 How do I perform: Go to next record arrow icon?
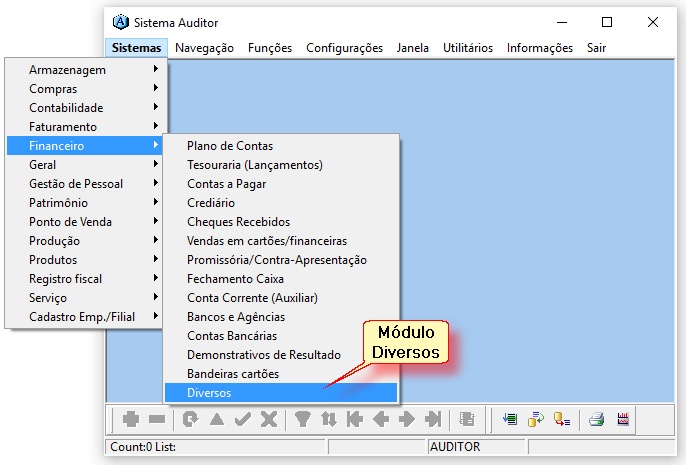(407, 419)
